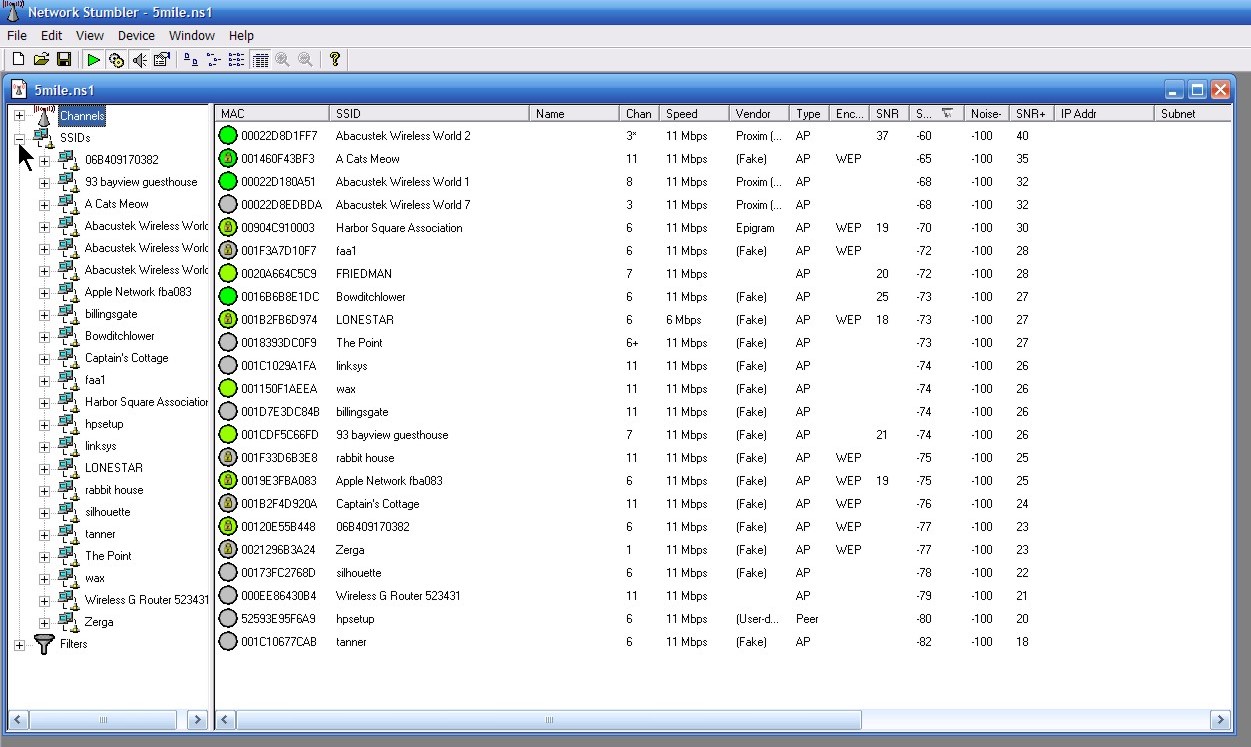Viewport: 1251px width, 747px height.
Task: Click the Open file folder icon
Action: pos(41,60)
